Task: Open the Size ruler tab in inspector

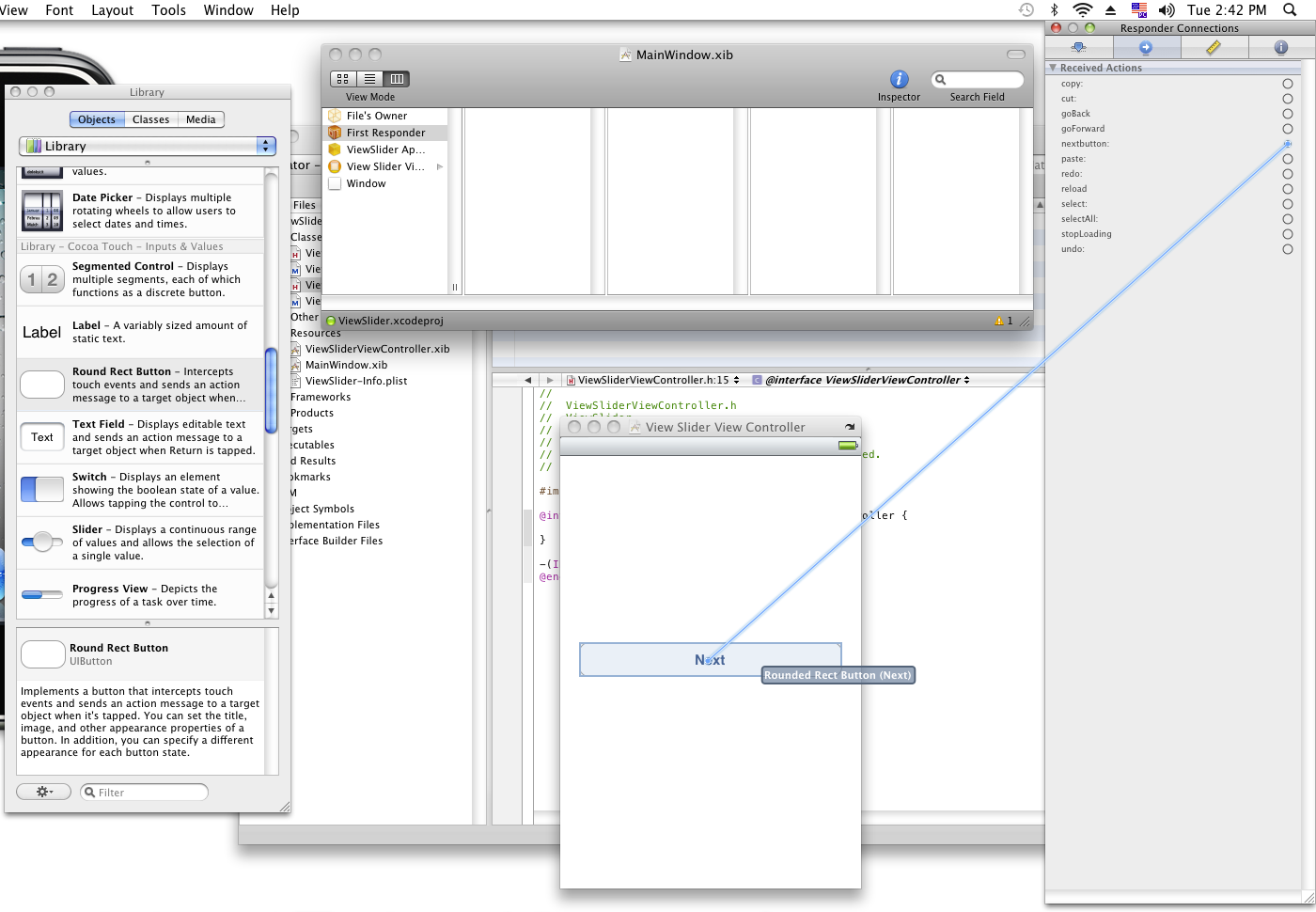Action: pos(1214,47)
